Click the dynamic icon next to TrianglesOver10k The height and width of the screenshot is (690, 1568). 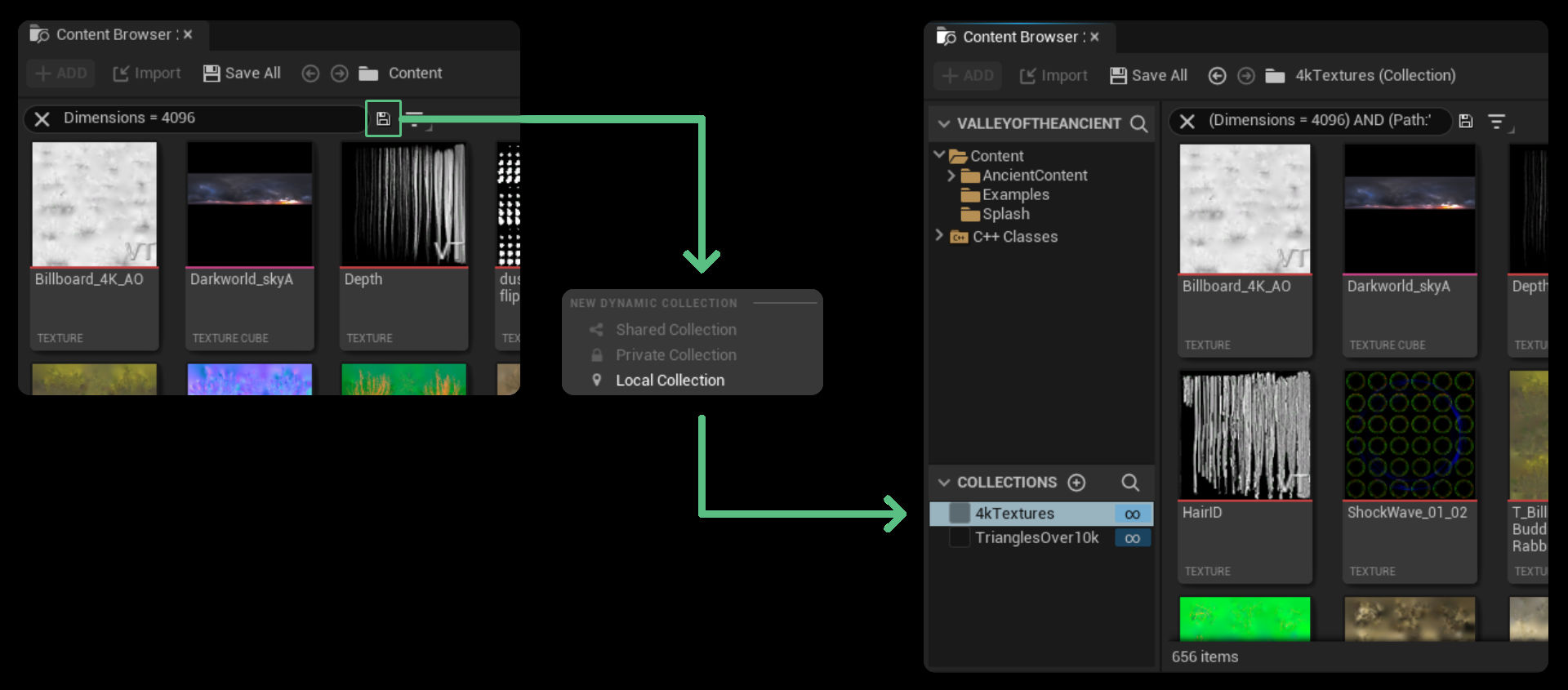coord(1132,538)
